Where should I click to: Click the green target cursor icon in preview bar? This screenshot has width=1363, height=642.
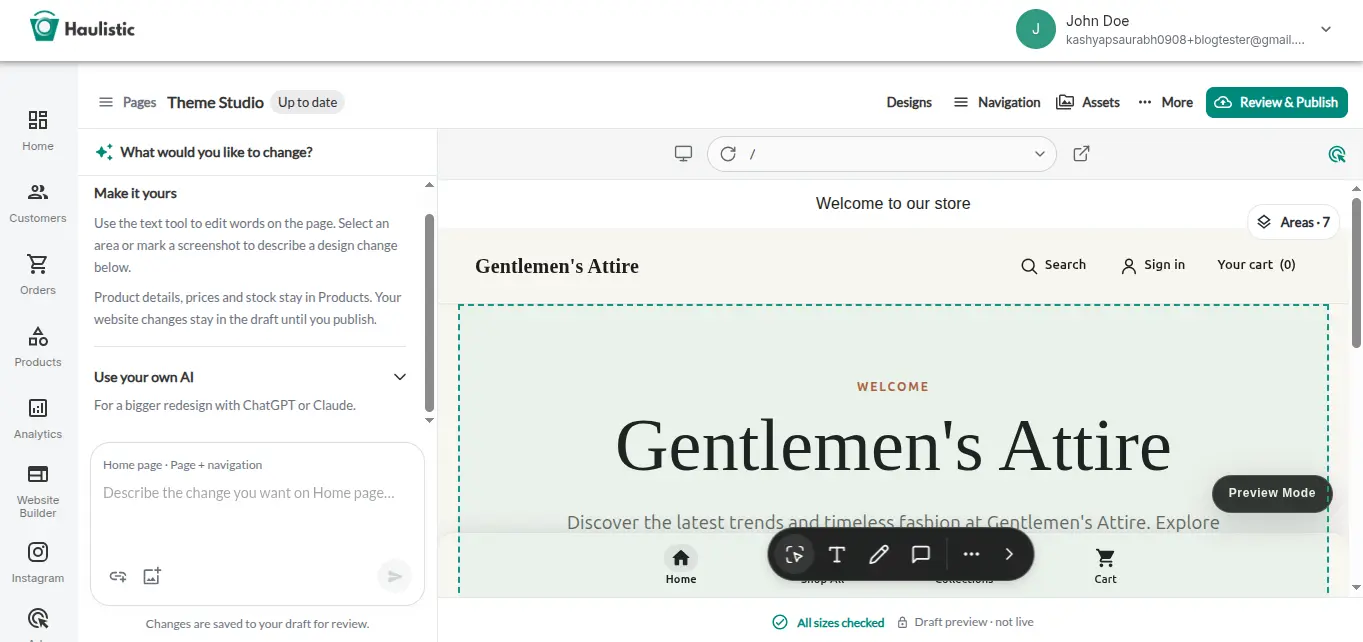(x=1337, y=154)
